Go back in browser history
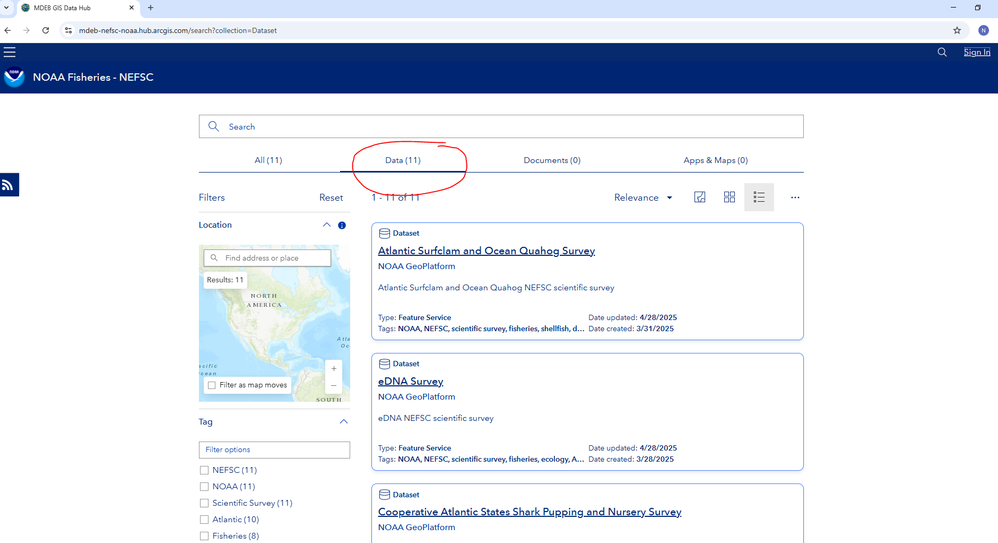This screenshot has height=543, width=998. point(8,30)
